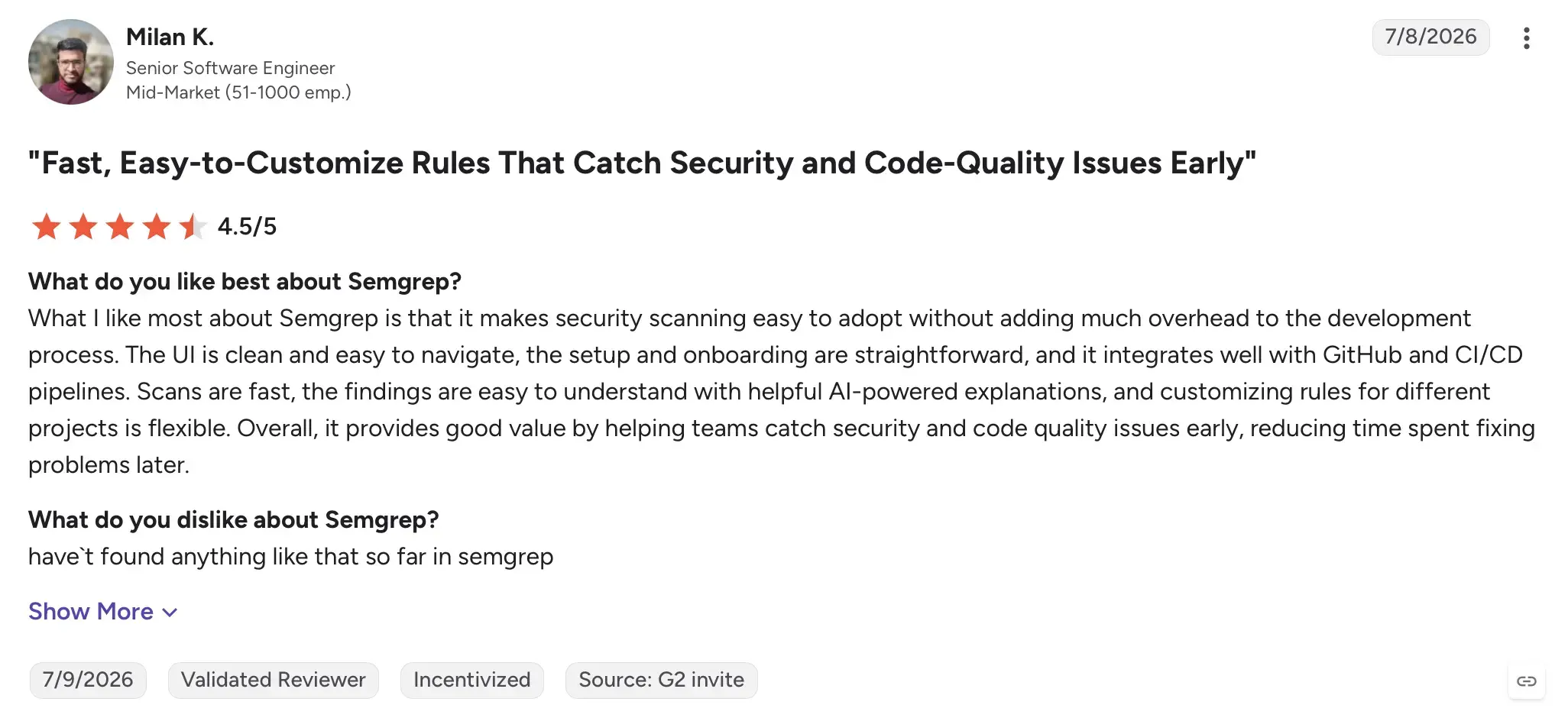
Task: Open the three-dot options menu
Action: coord(1526,38)
